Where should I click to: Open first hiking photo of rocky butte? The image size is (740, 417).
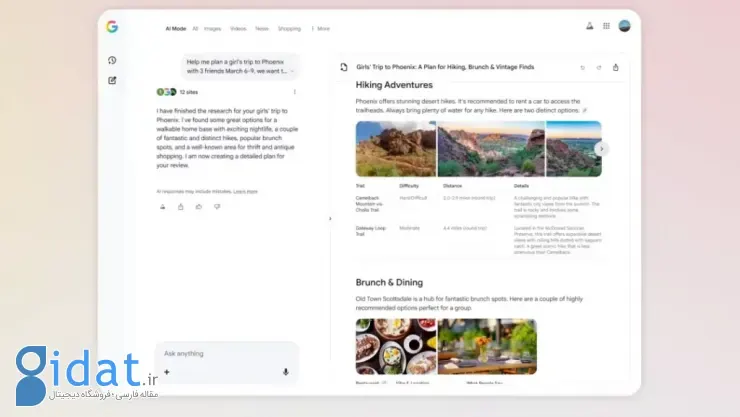click(396, 149)
